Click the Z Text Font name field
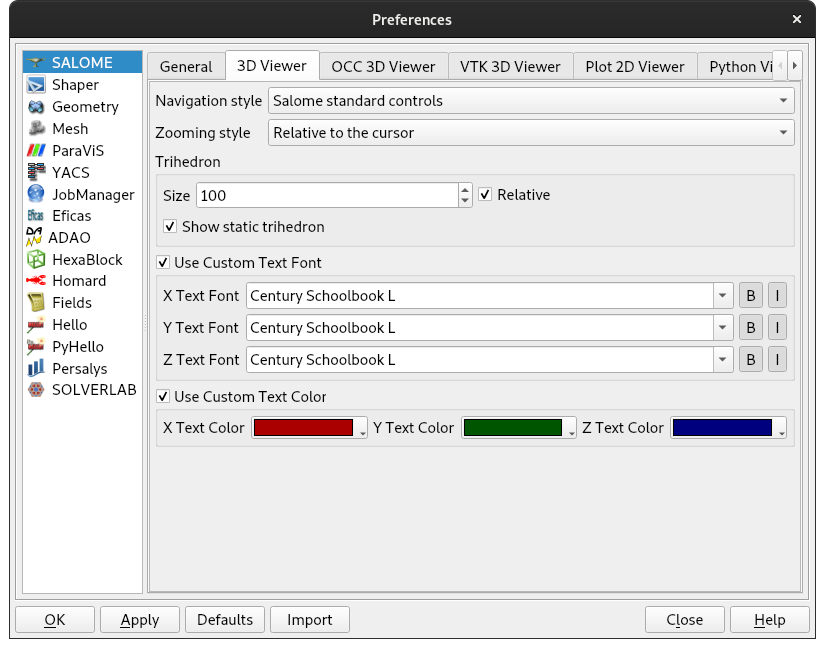This screenshot has height=648, width=825. (x=480, y=360)
